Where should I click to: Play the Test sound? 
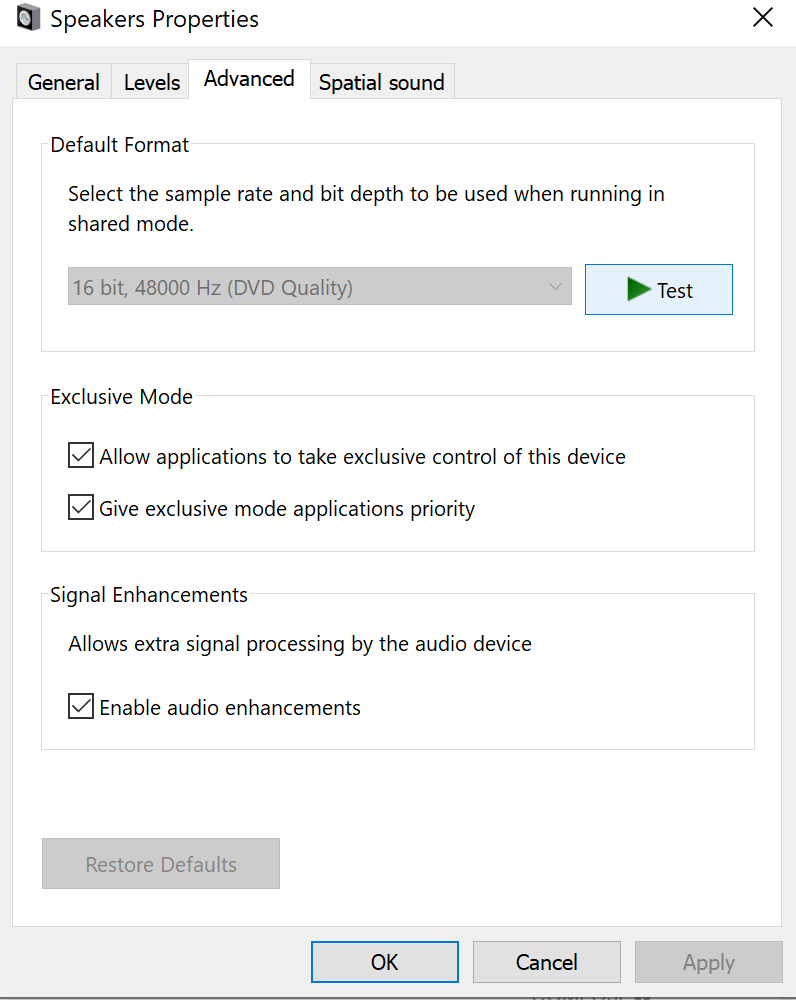pyautogui.click(x=659, y=290)
